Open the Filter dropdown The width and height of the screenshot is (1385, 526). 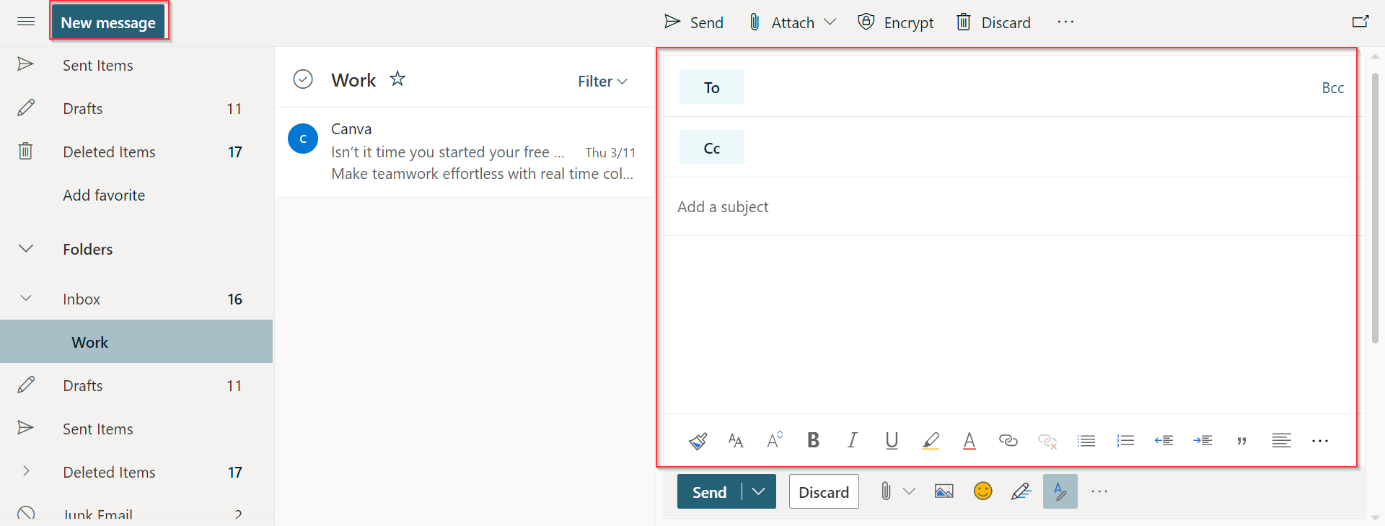click(602, 81)
